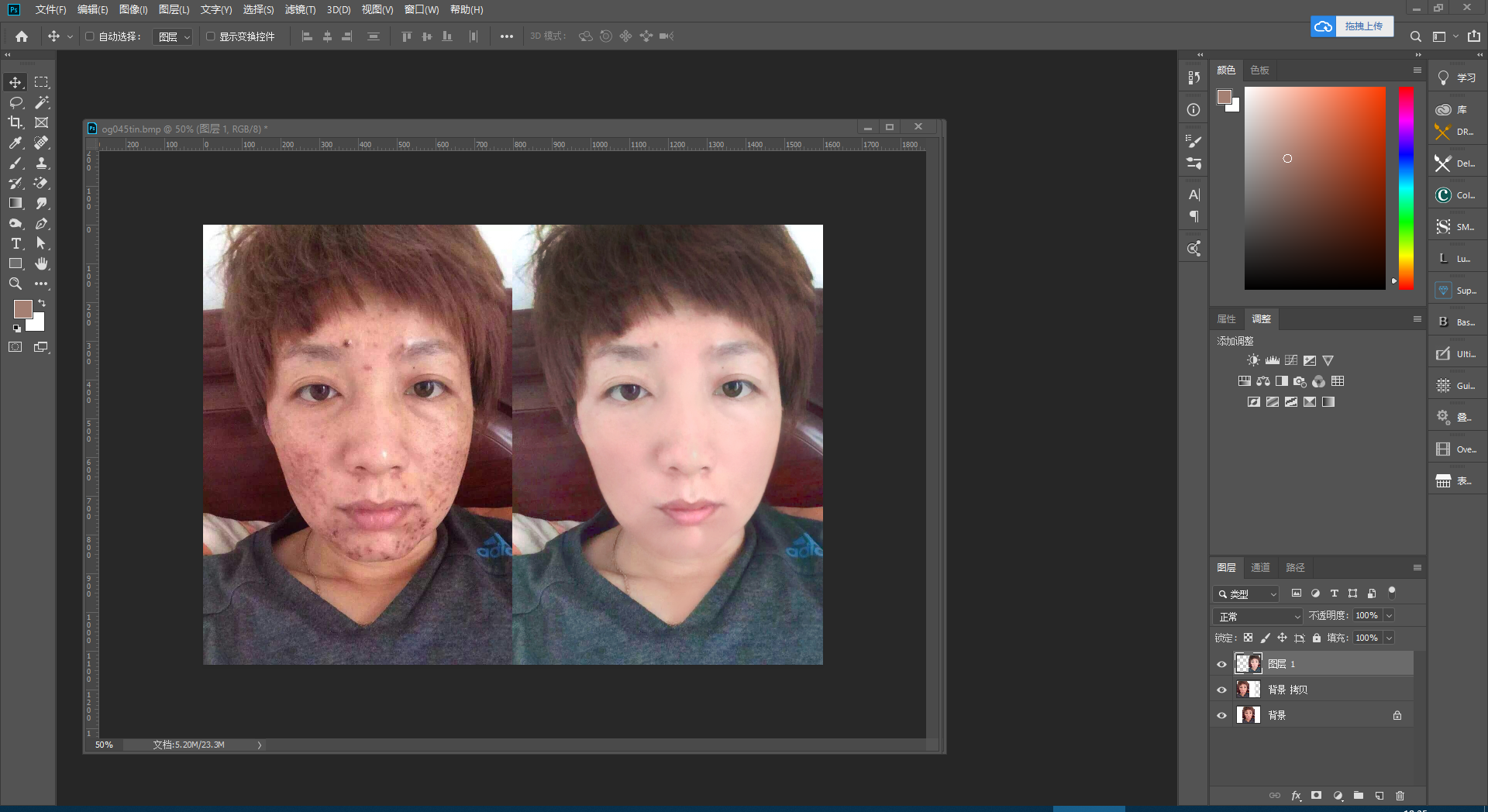The height and width of the screenshot is (812, 1488).
Task: Create a new group folder
Action: pyautogui.click(x=1359, y=796)
